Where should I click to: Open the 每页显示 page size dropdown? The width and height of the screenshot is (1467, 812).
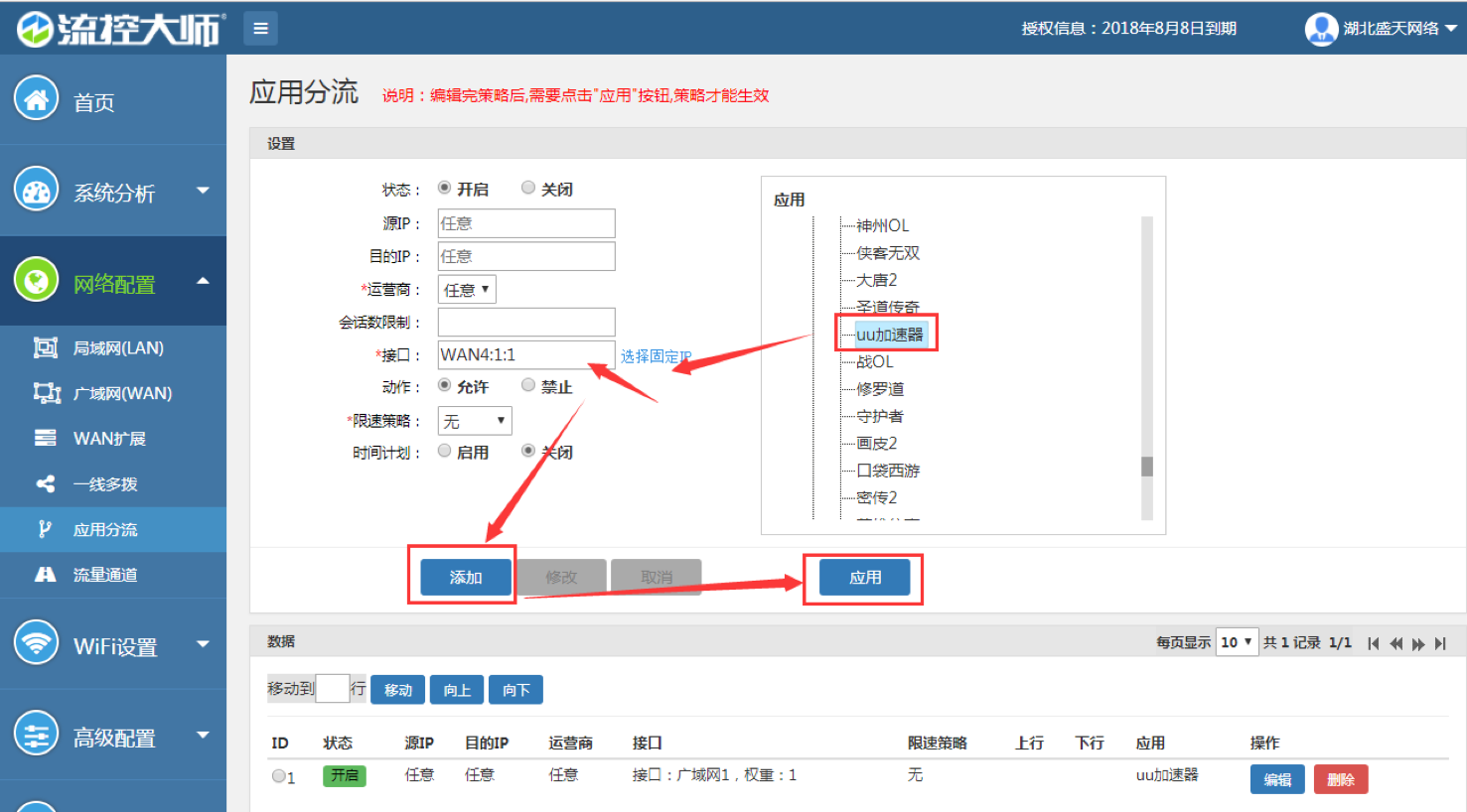(x=1237, y=642)
